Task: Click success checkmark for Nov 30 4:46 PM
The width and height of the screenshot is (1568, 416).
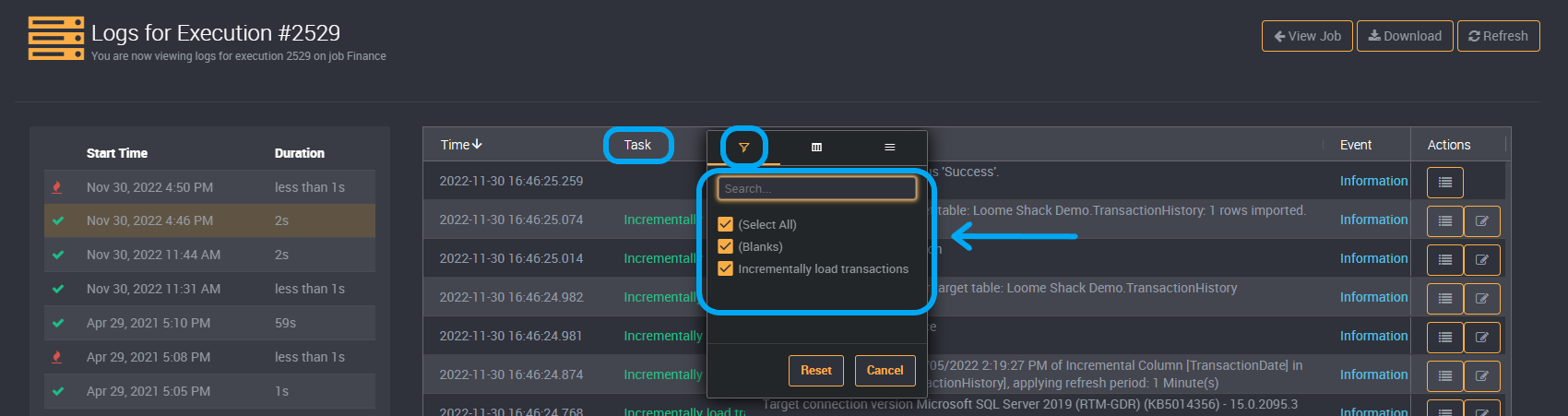Action: pos(58,221)
